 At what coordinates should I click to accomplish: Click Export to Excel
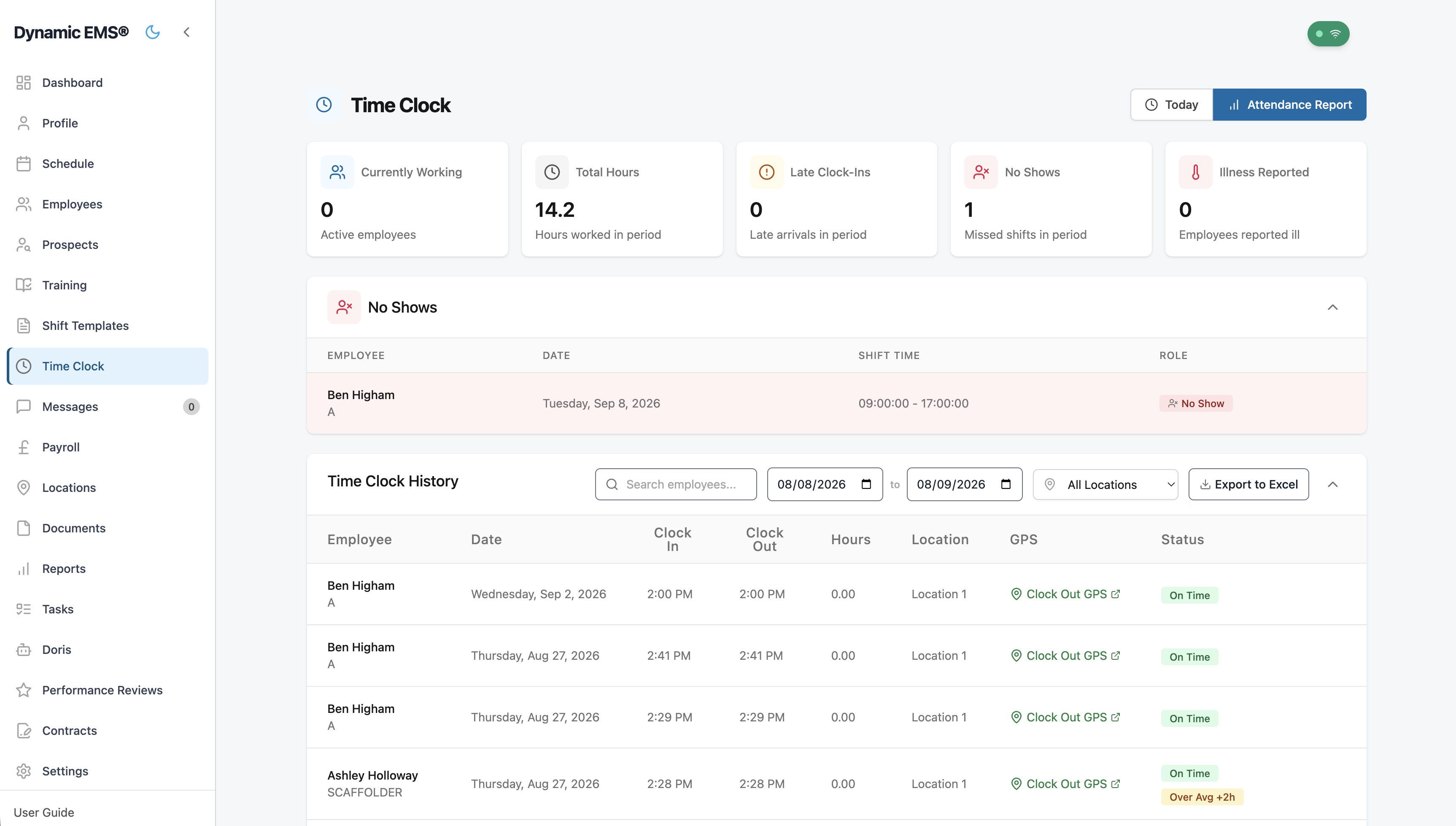click(1248, 484)
